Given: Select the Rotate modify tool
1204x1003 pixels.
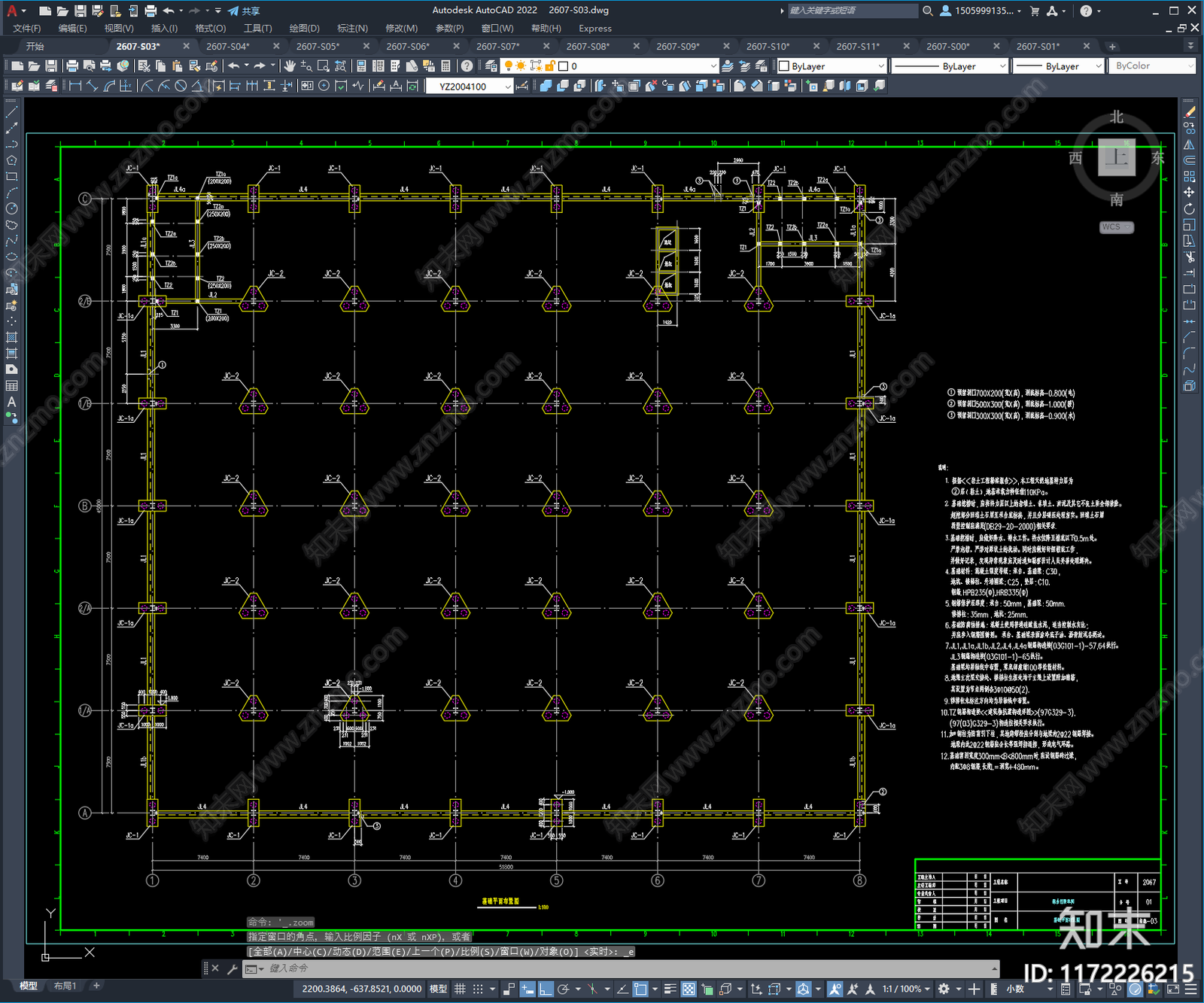Looking at the screenshot, I should [x=1189, y=208].
